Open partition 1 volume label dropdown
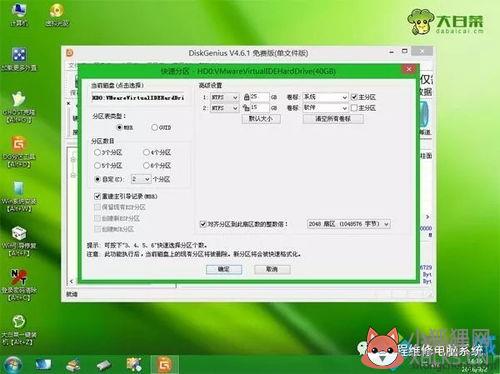 point(325,97)
